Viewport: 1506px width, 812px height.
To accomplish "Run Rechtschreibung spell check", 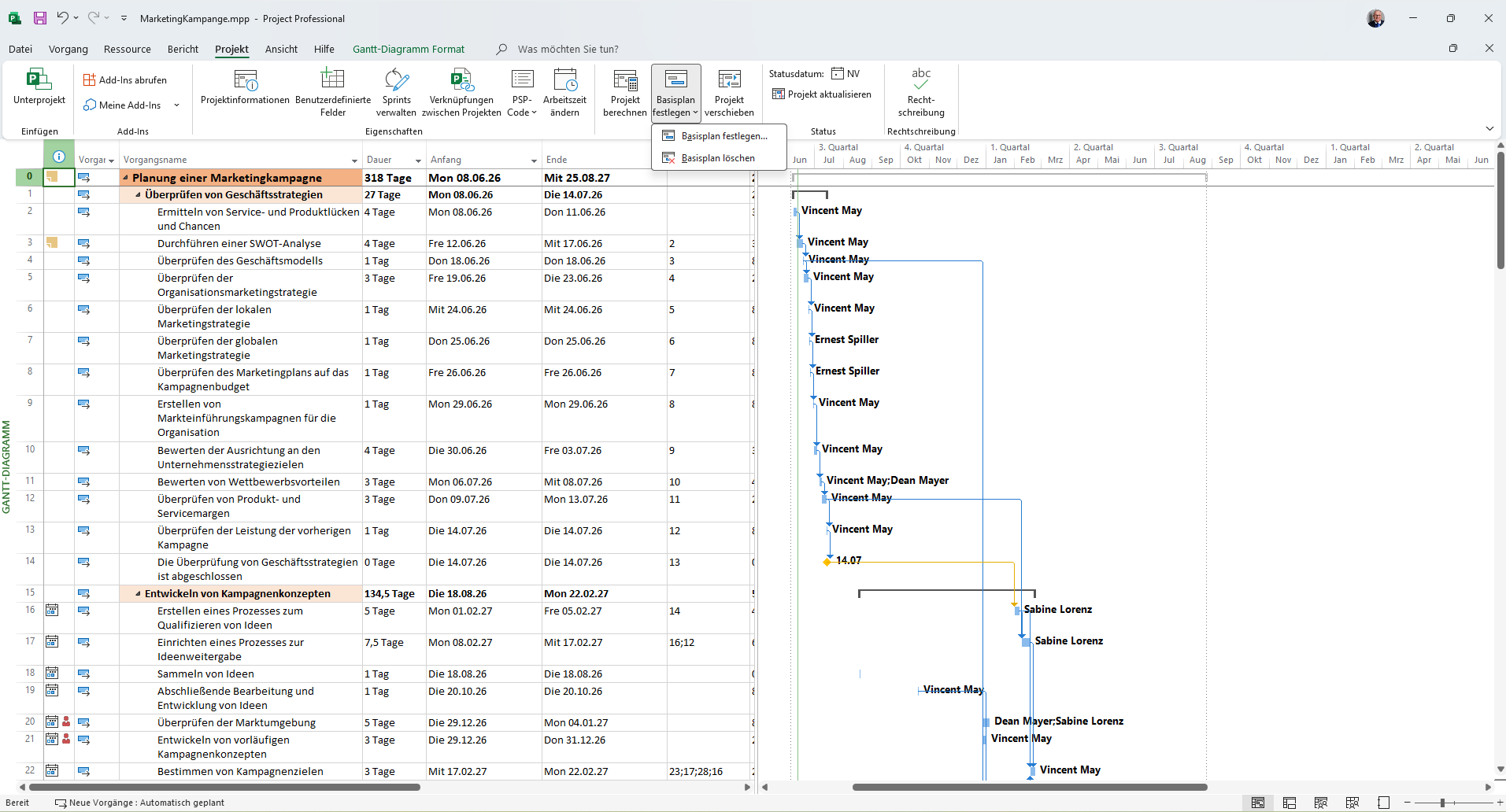I will click(920, 92).
